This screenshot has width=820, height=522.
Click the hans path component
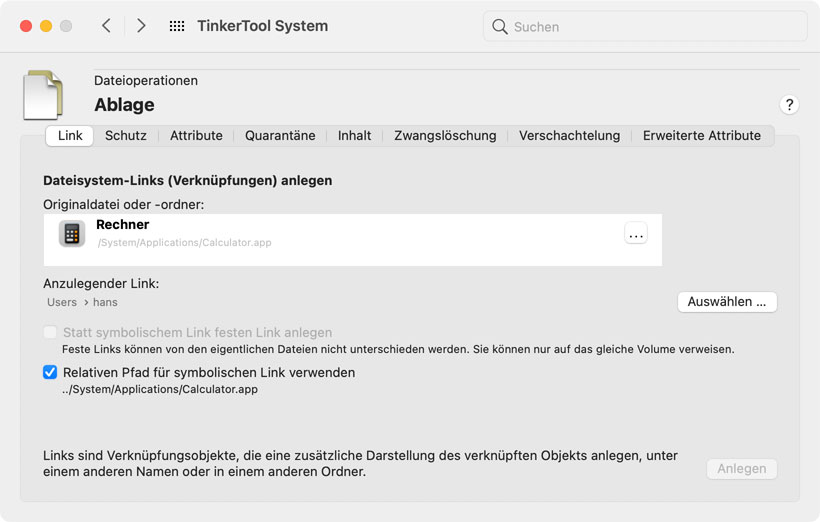click(105, 302)
